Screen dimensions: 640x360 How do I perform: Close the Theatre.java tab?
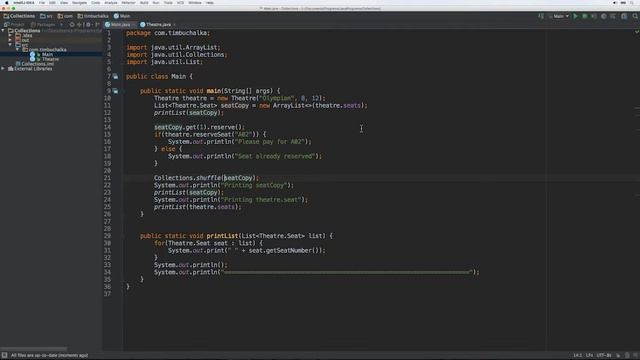coord(174,25)
